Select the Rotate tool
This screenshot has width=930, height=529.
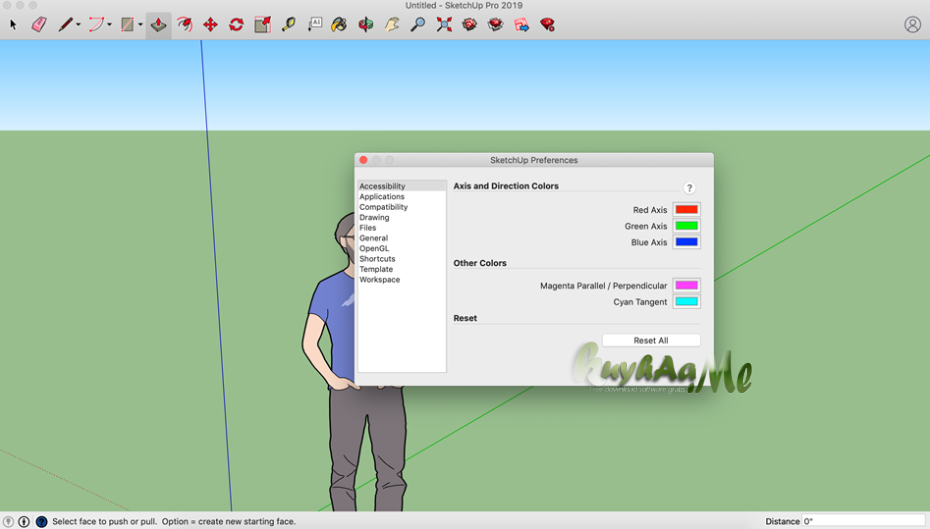236,24
